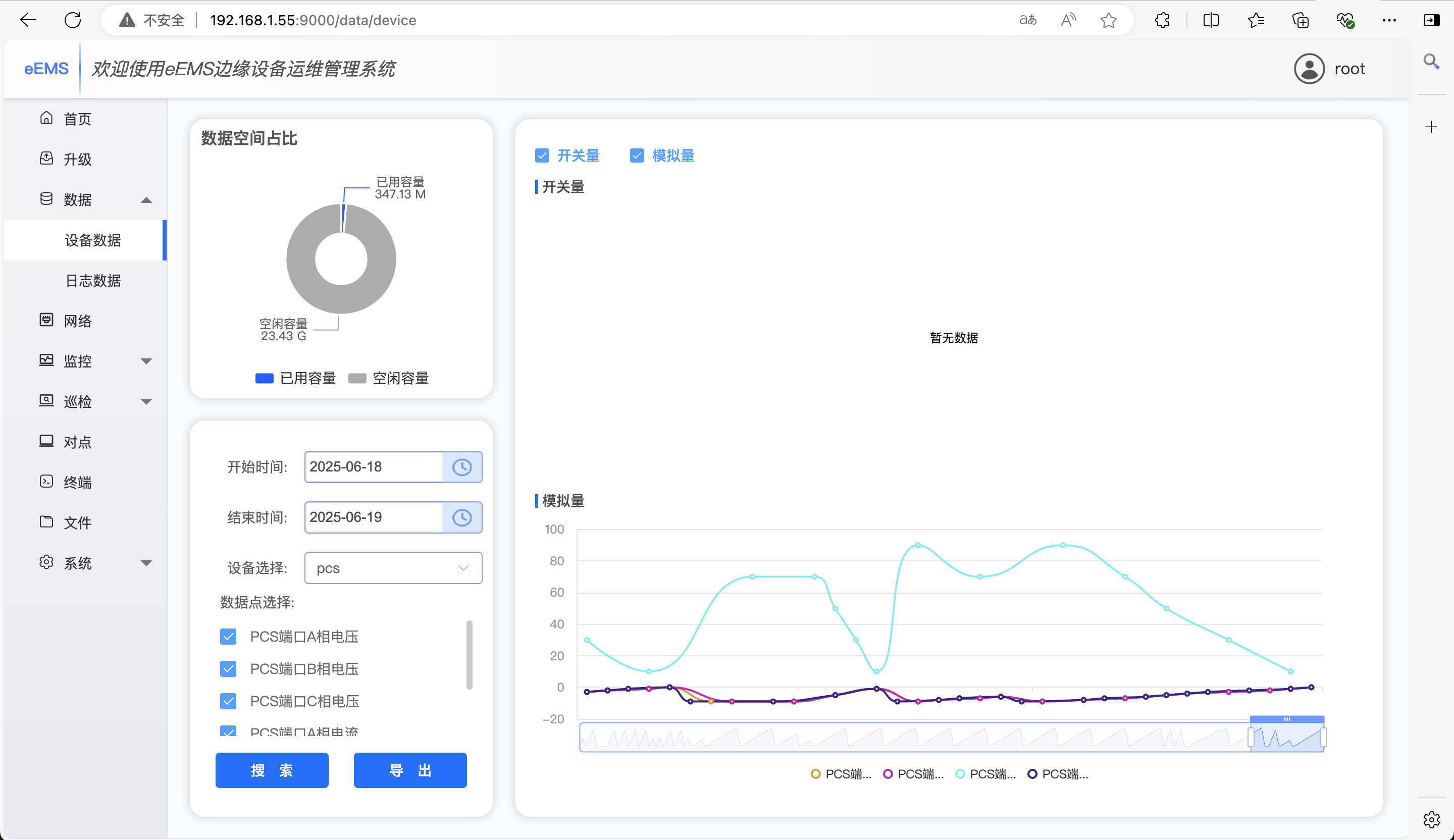This screenshot has height=840, width=1454.
Task: Click the chart zoom slider right handle
Action: pyautogui.click(x=1323, y=737)
